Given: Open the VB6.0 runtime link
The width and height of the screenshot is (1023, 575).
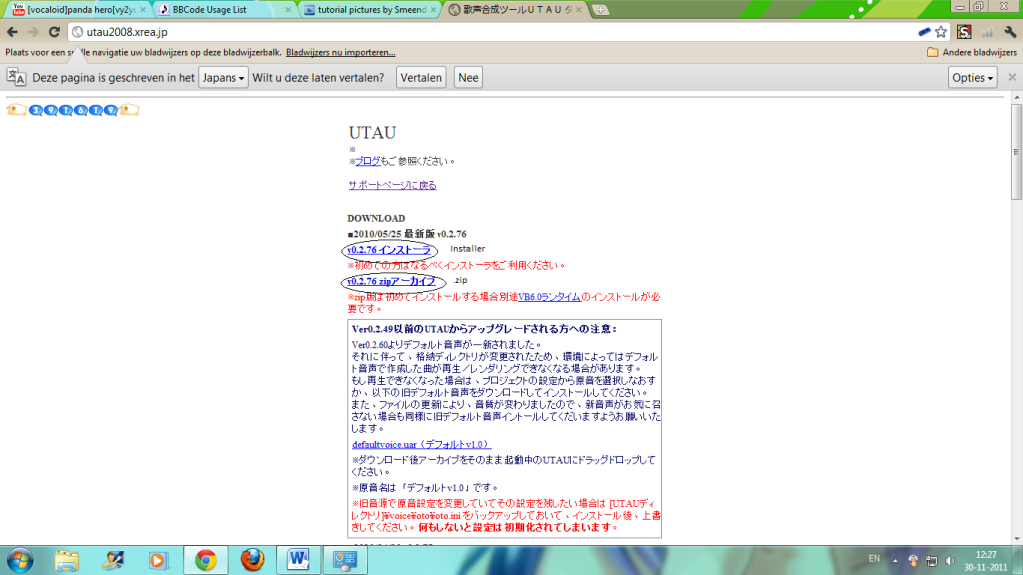Looking at the screenshot, I should (549, 297).
